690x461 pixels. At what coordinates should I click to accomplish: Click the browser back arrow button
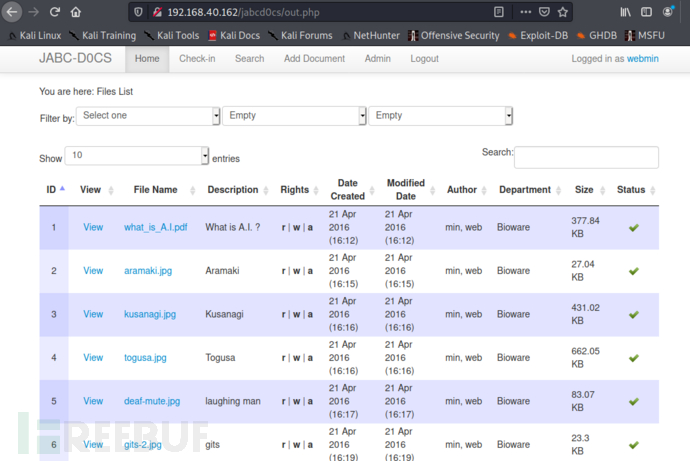(x=12, y=13)
